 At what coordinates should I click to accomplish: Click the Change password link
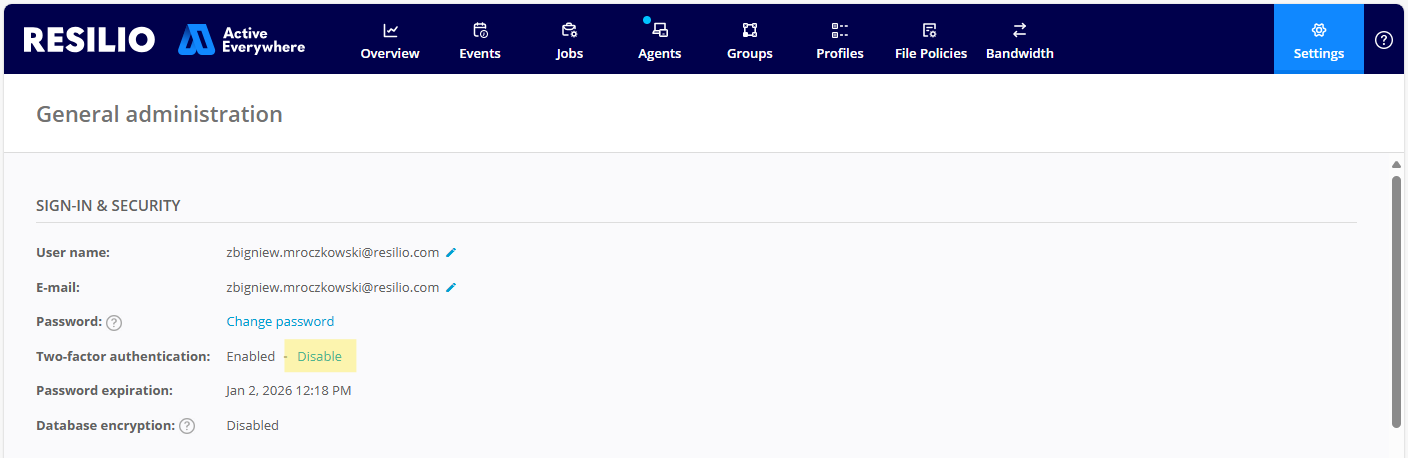(x=280, y=321)
